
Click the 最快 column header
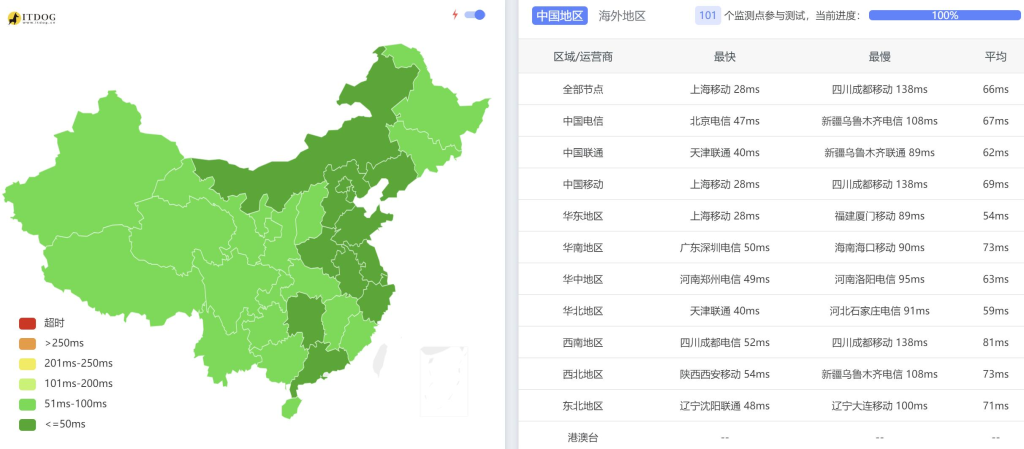pyautogui.click(x=725, y=57)
